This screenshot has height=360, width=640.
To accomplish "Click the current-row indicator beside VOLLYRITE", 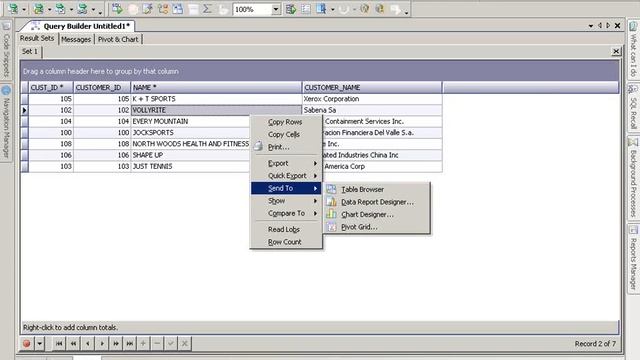I will coord(24,110).
